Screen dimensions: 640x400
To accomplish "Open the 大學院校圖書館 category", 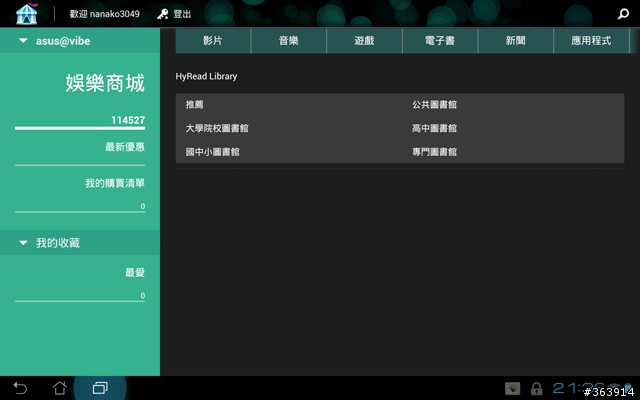I will (217, 128).
